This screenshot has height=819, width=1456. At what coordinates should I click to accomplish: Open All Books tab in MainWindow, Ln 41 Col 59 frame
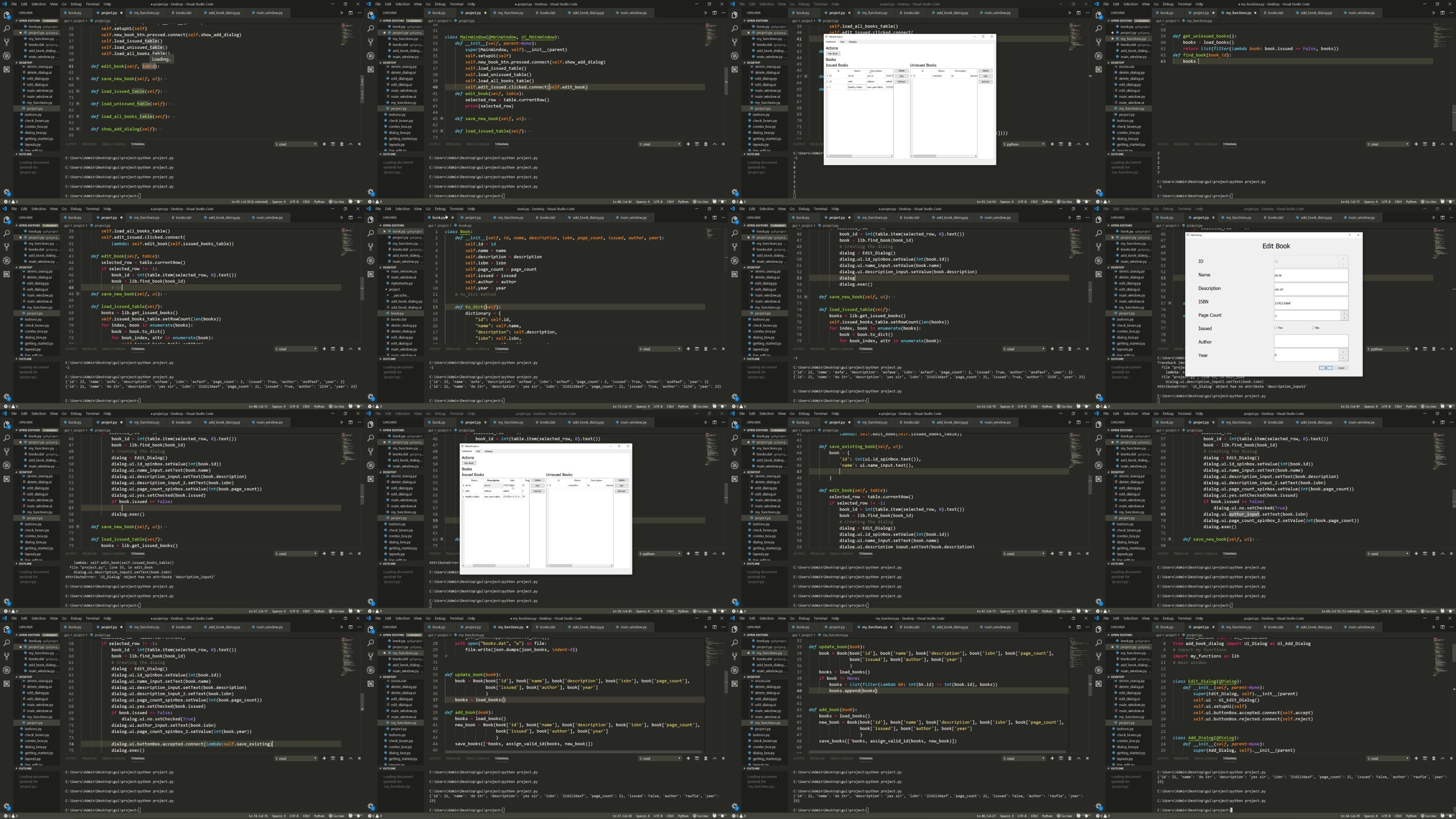tap(852, 42)
